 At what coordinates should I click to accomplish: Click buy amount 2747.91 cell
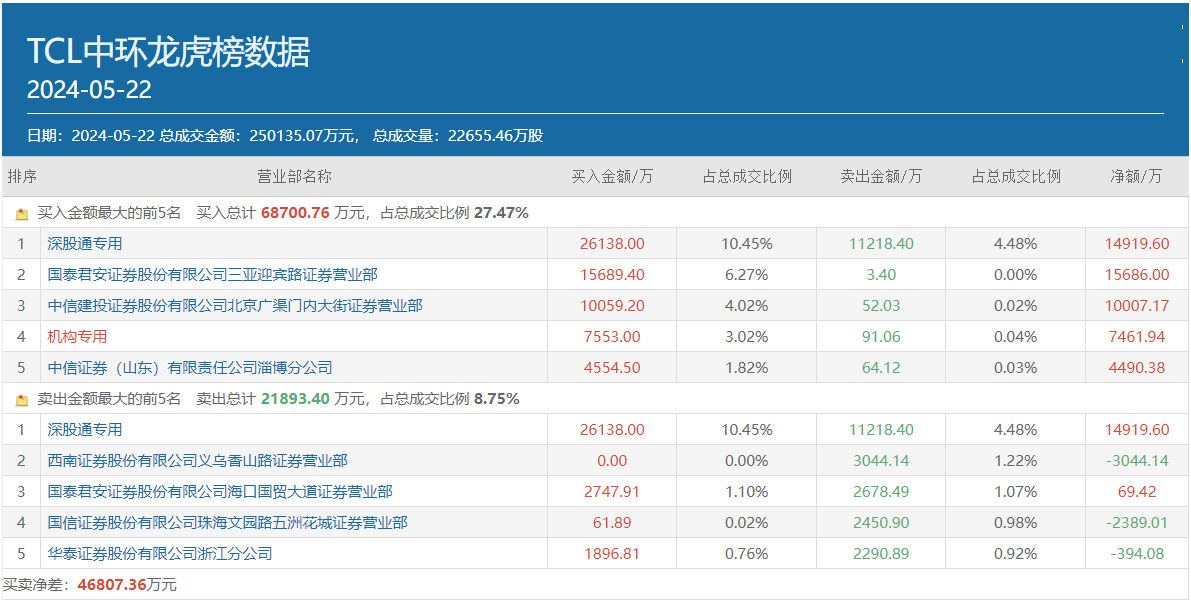click(612, 492)
